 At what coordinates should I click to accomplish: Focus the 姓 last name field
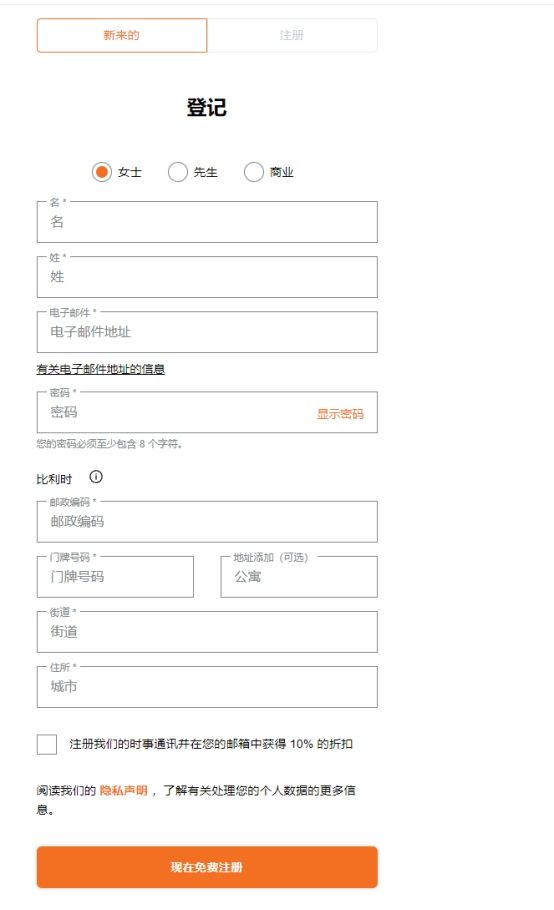(207, 277)
